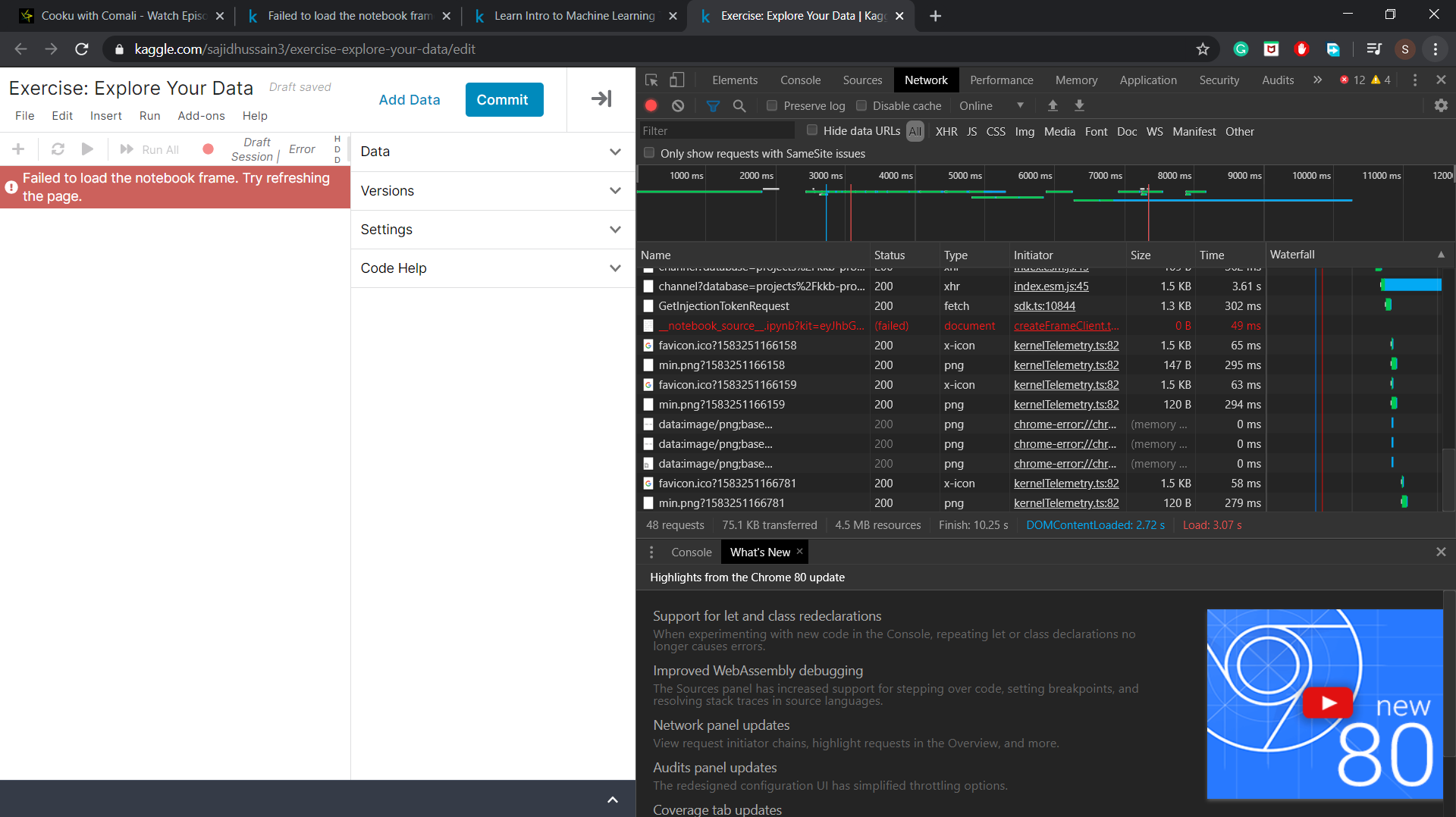This screenshot has width=1456, height=817.
Task: Open the Insert menu
Action: pos(105,116)
